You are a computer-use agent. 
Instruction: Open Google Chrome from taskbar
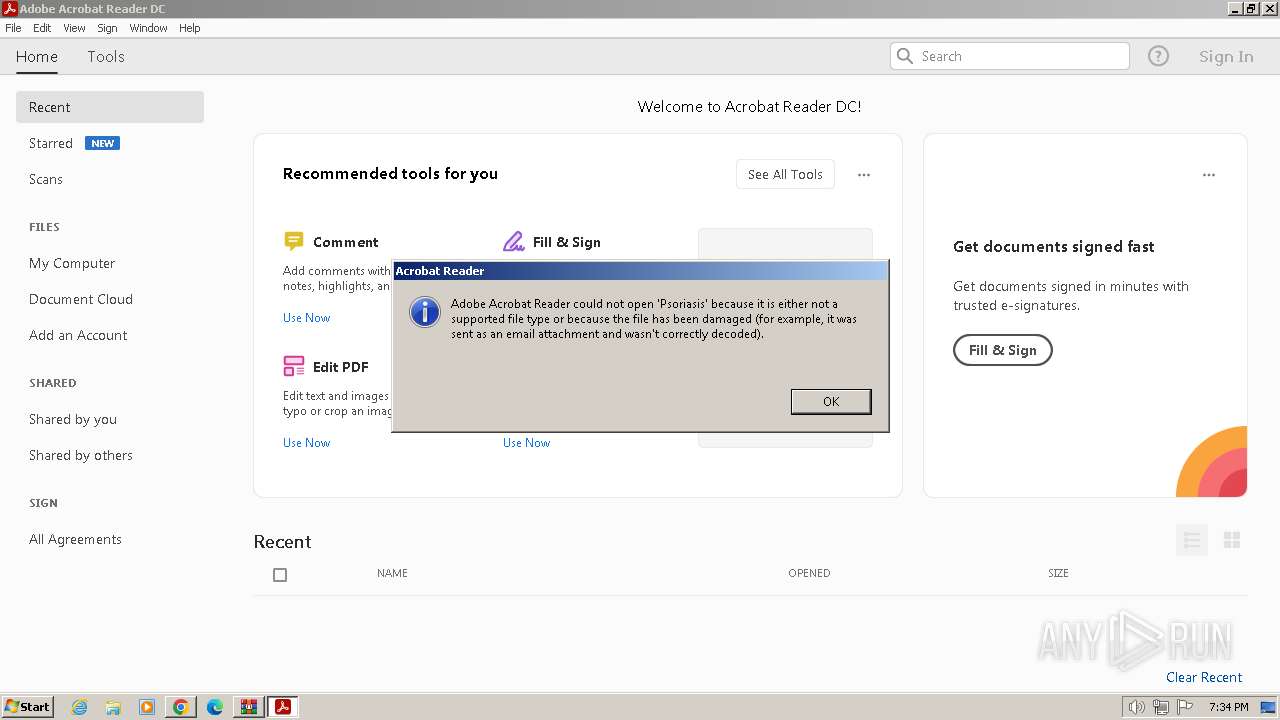point(181,707)
